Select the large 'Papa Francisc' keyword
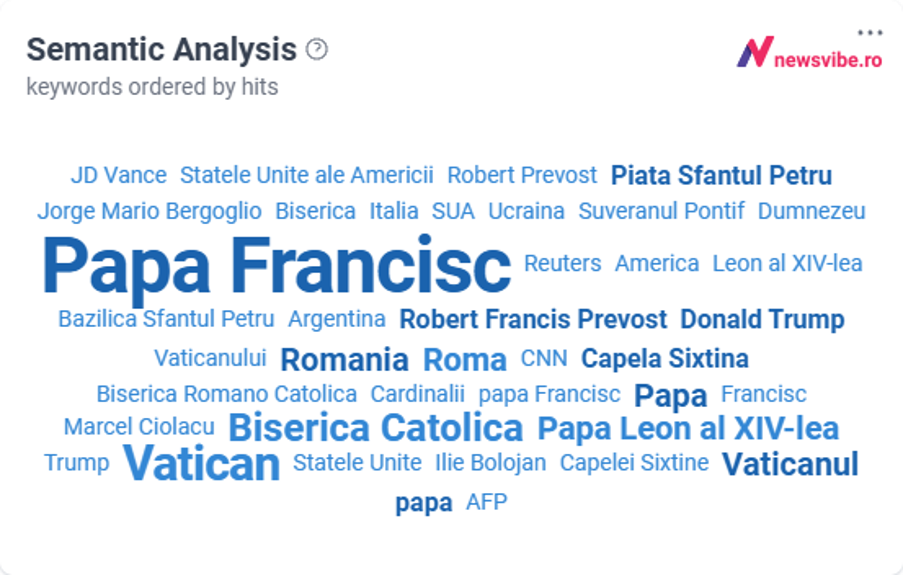The height and width of the screenshot is (576, 904). pos(276,266)
